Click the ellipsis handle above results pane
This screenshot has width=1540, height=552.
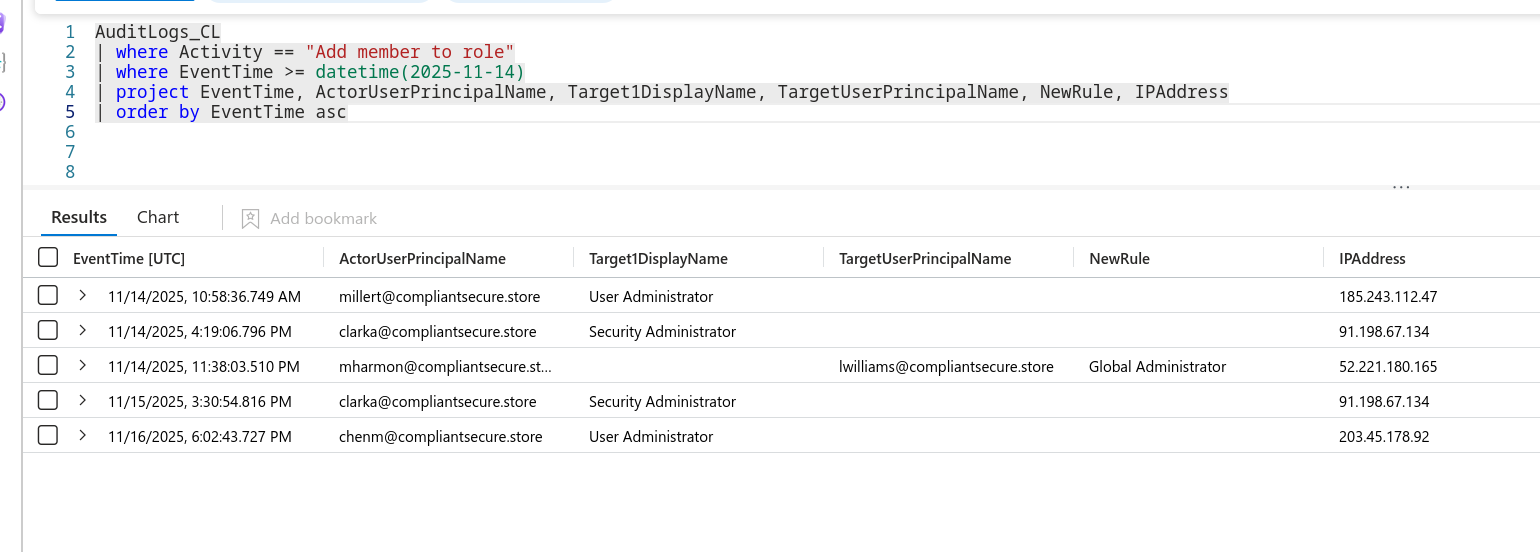pos(1401,187)
